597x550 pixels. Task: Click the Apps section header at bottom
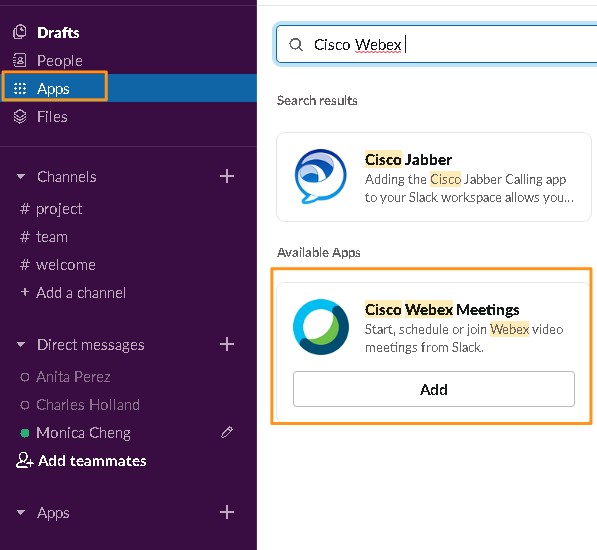pyautogui.click(x=53, y=513)
